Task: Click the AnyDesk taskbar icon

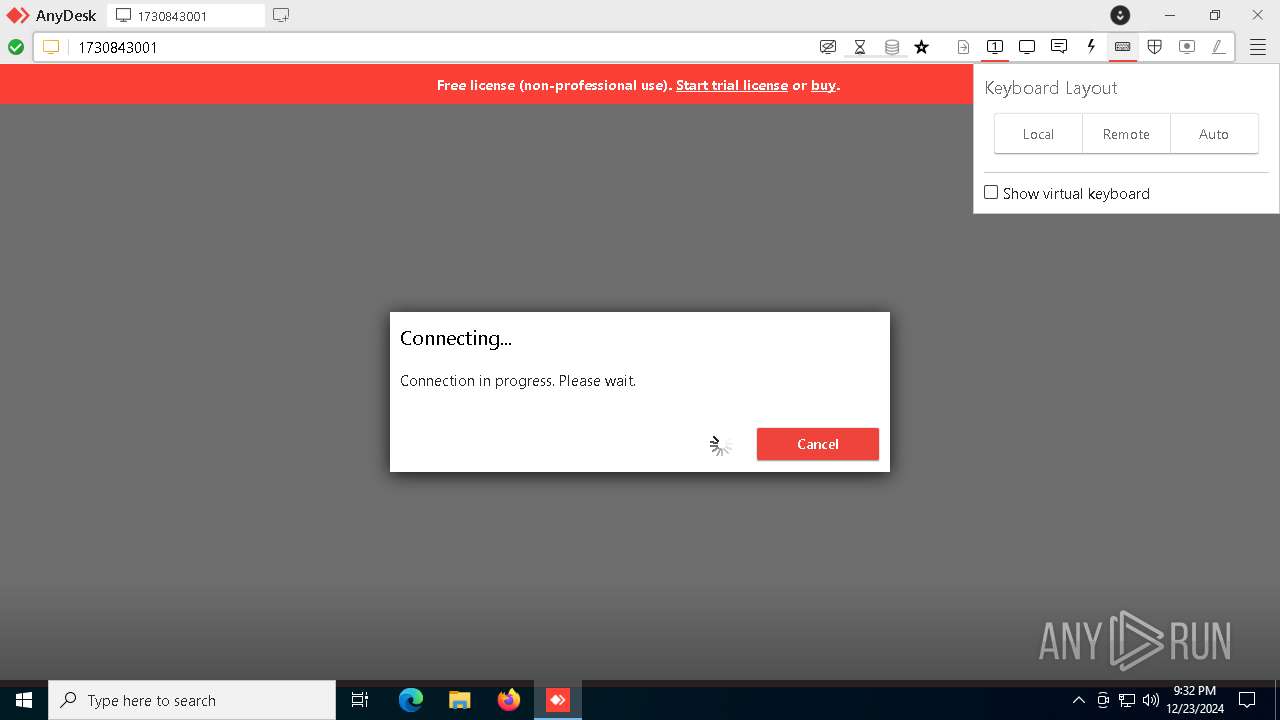Action: [x=558, y=700]
